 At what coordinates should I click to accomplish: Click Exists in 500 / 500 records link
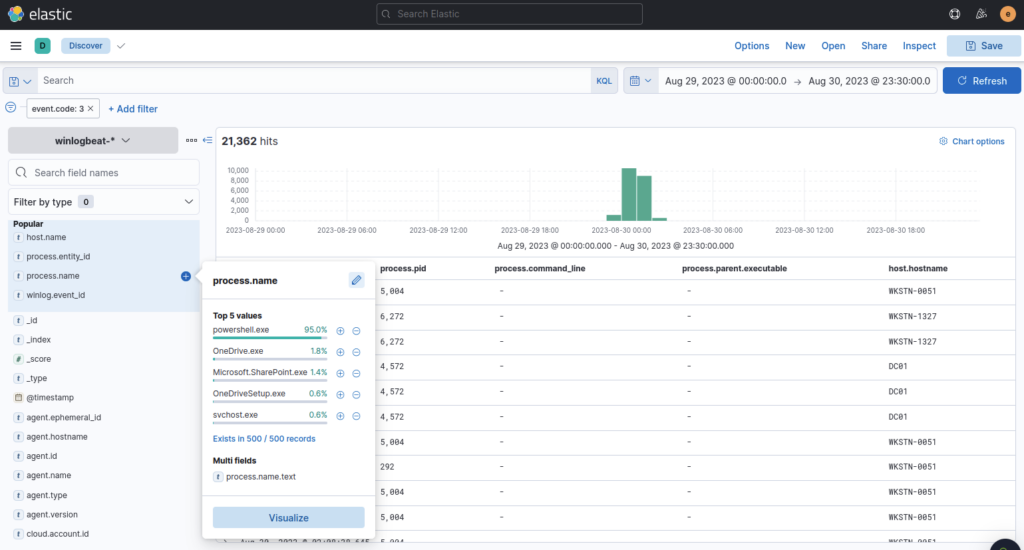[x=264, y=439]
